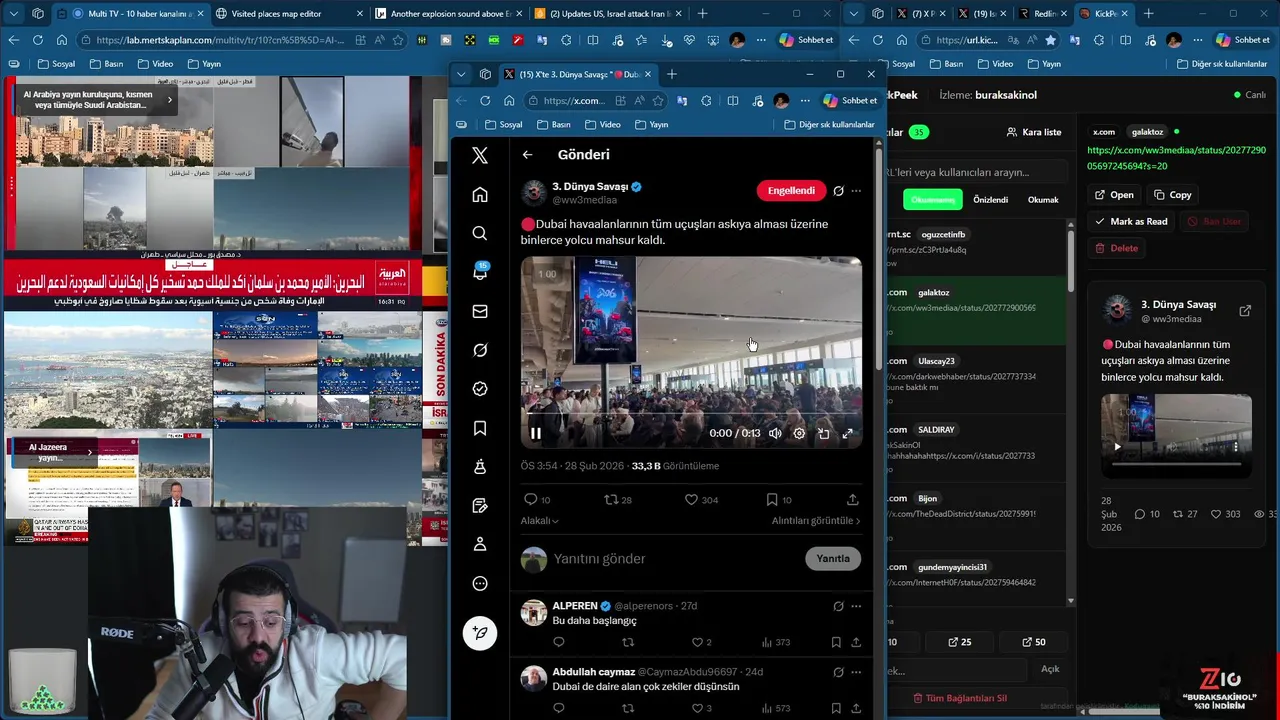1280x720 pixels.
Task: Switch to Visited places map editor tab
Action: 289,14
